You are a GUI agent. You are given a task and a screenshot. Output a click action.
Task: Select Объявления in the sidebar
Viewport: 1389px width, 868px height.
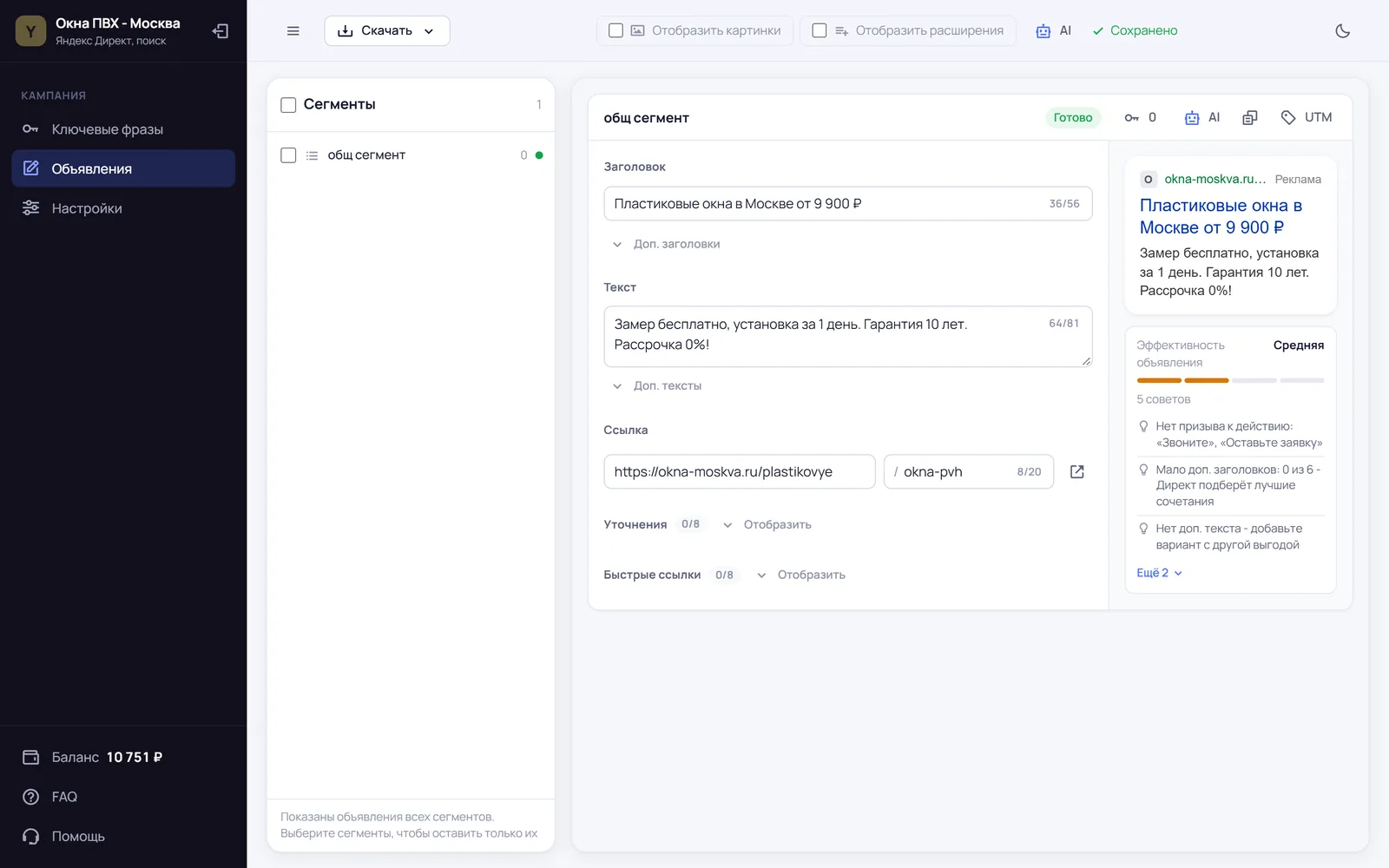[123, 168]
